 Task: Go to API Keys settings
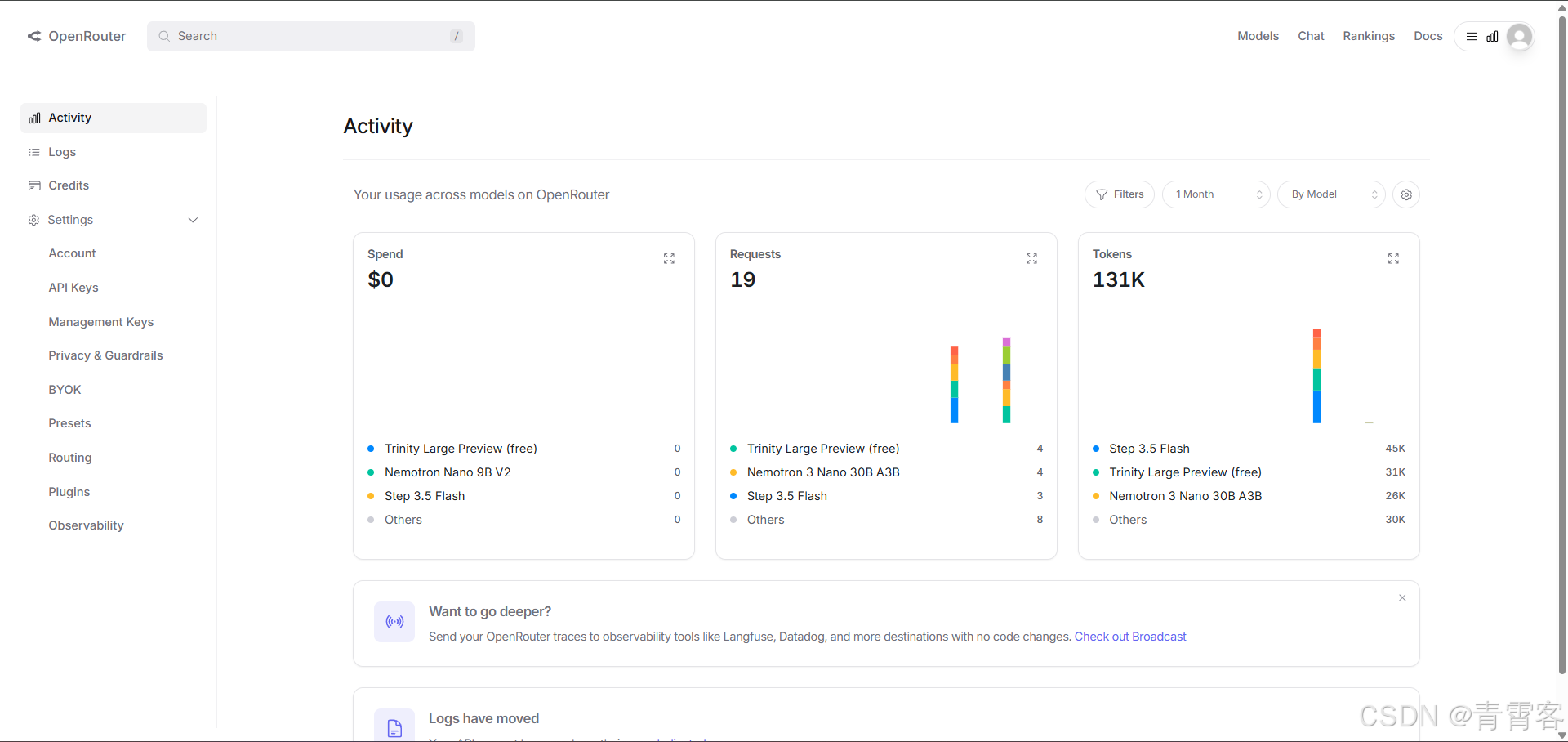point(73,288)
